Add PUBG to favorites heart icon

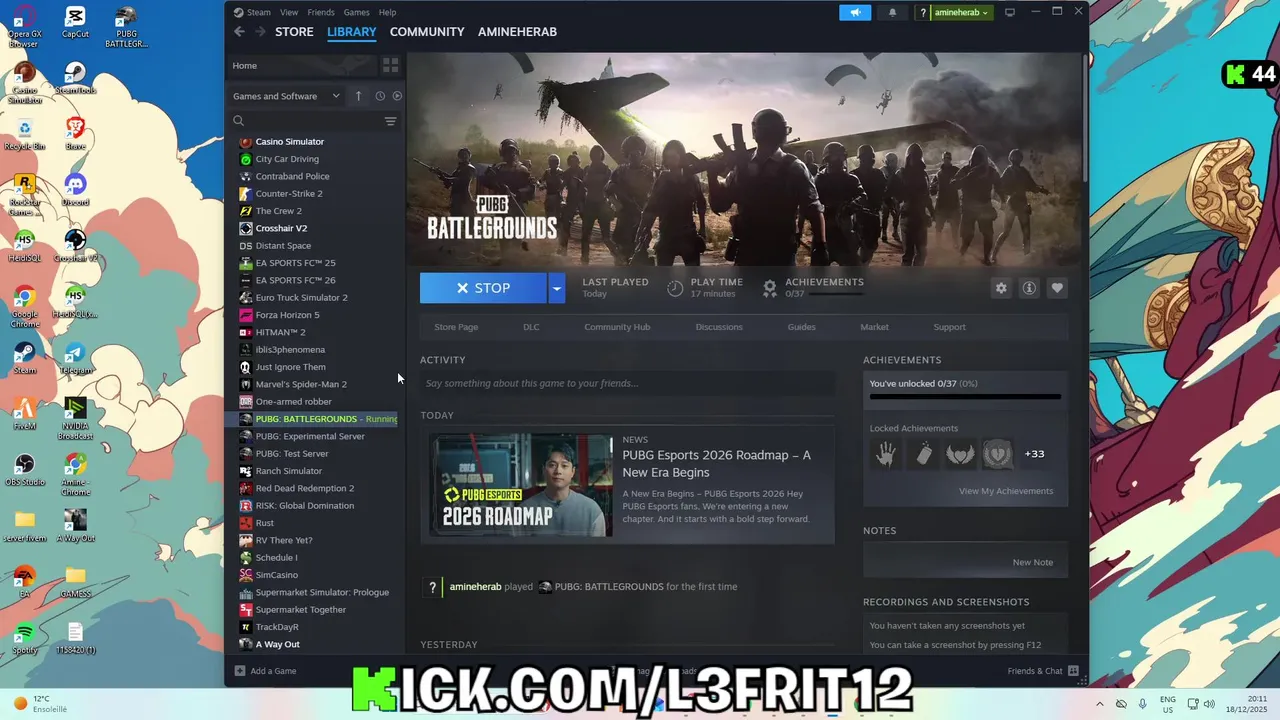coord(1057,288)
